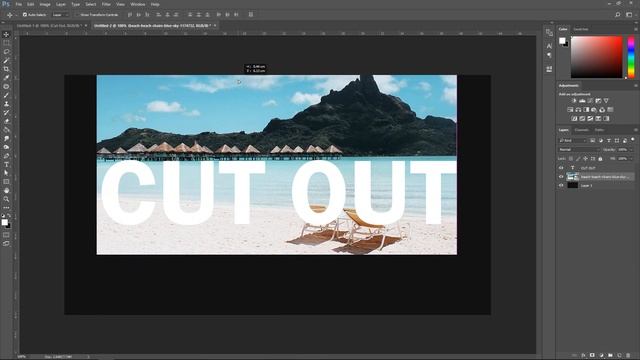The image size is (640, 360).
Task: Open the File menu
Action: tap(19, 4)
